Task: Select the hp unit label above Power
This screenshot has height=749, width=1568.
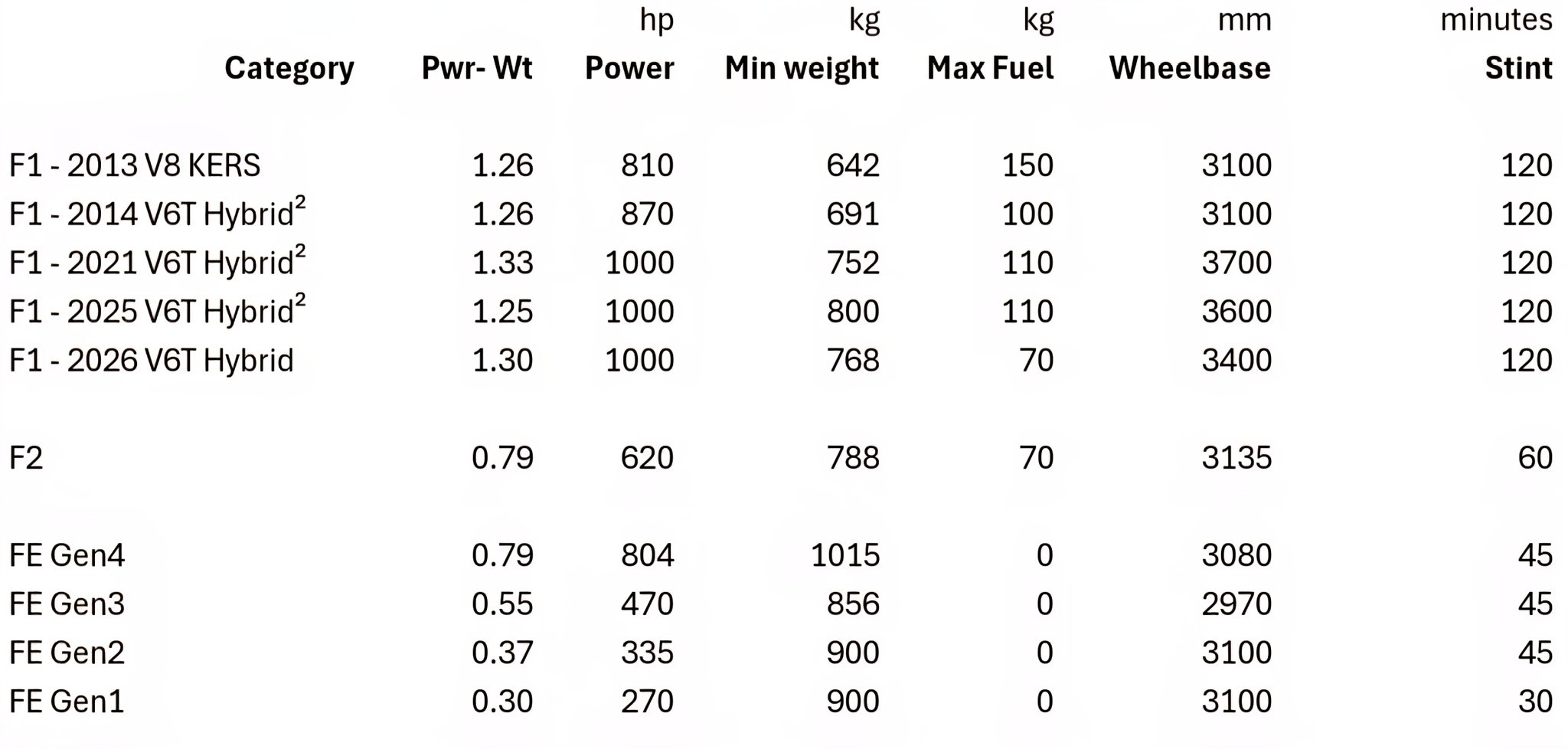Action: coord(656,21)
